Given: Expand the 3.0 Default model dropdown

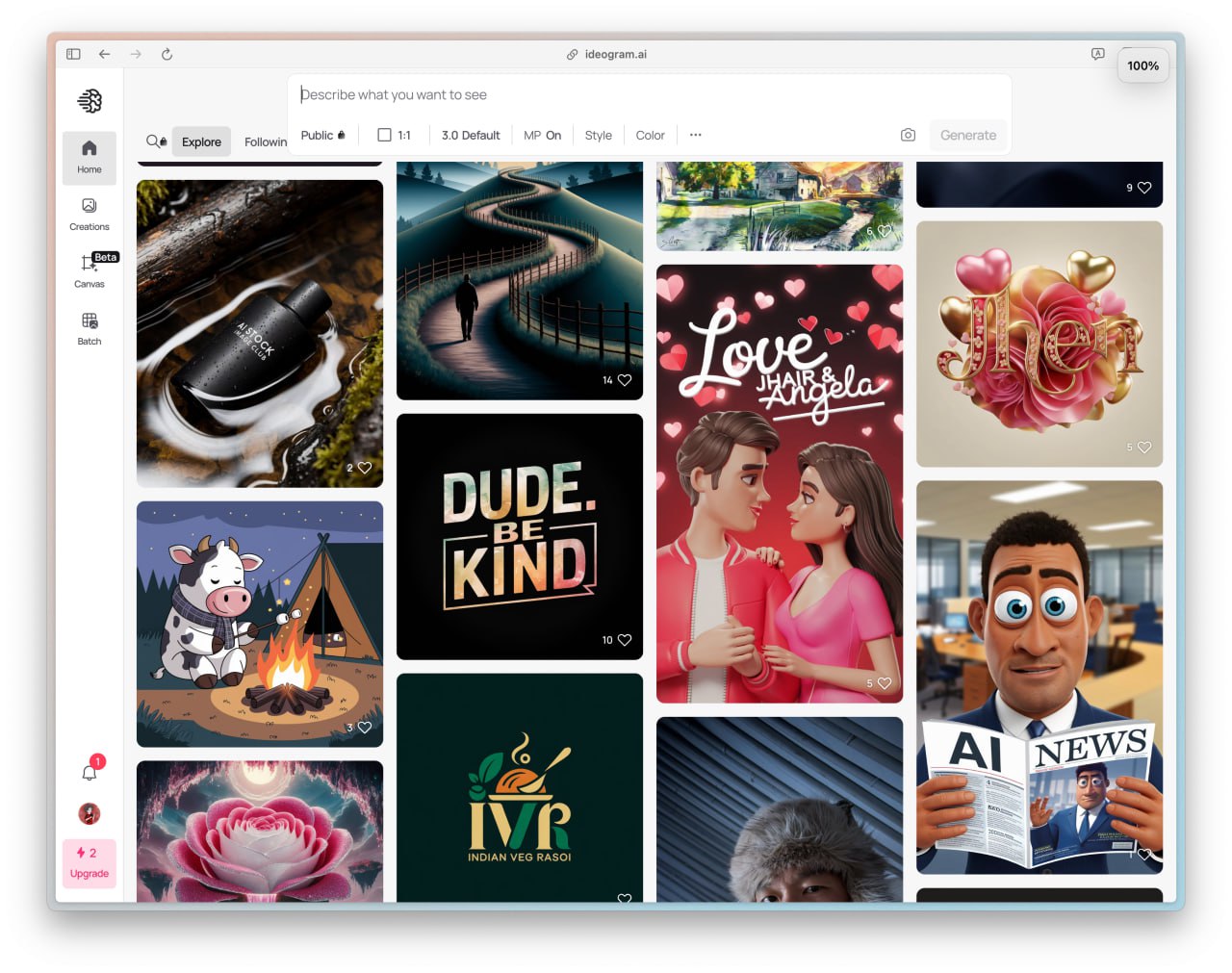Looking at the screenshot, I should [x=471, y=136].
